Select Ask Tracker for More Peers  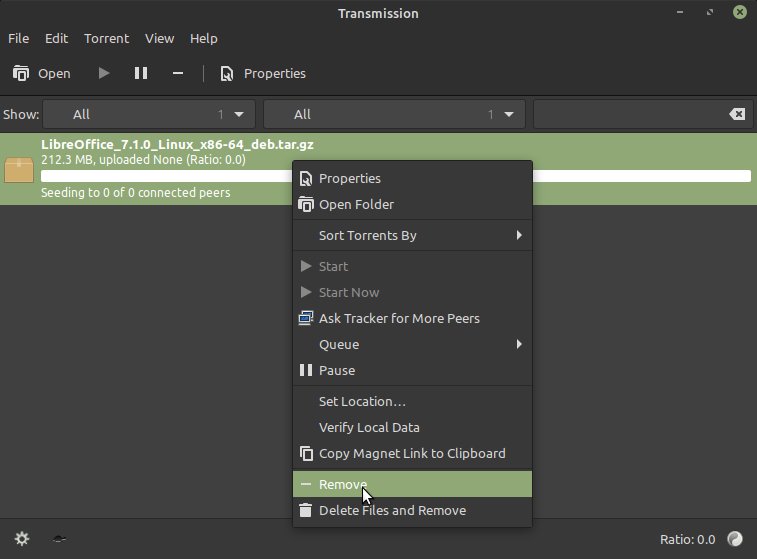pos(412,319)
